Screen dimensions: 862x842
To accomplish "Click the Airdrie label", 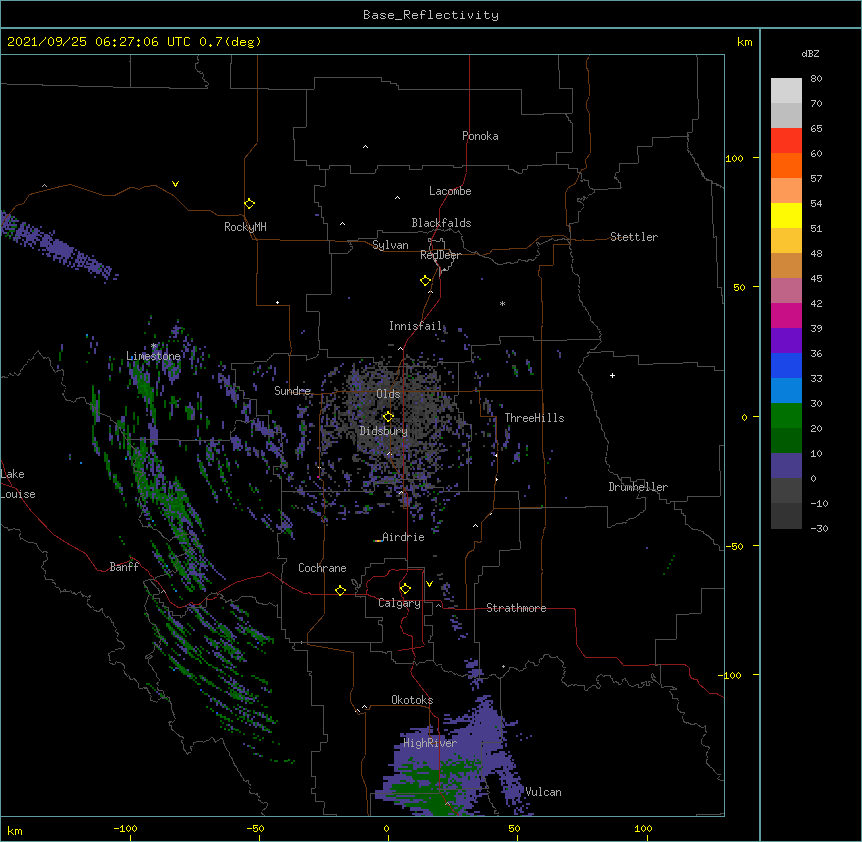I will point(403,537).
